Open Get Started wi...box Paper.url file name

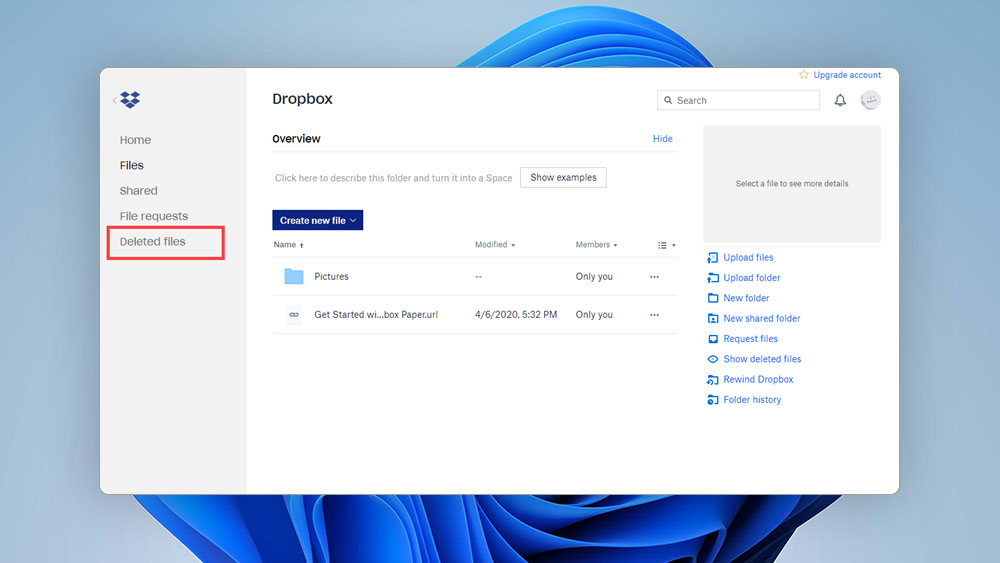(x=376, y=315)
